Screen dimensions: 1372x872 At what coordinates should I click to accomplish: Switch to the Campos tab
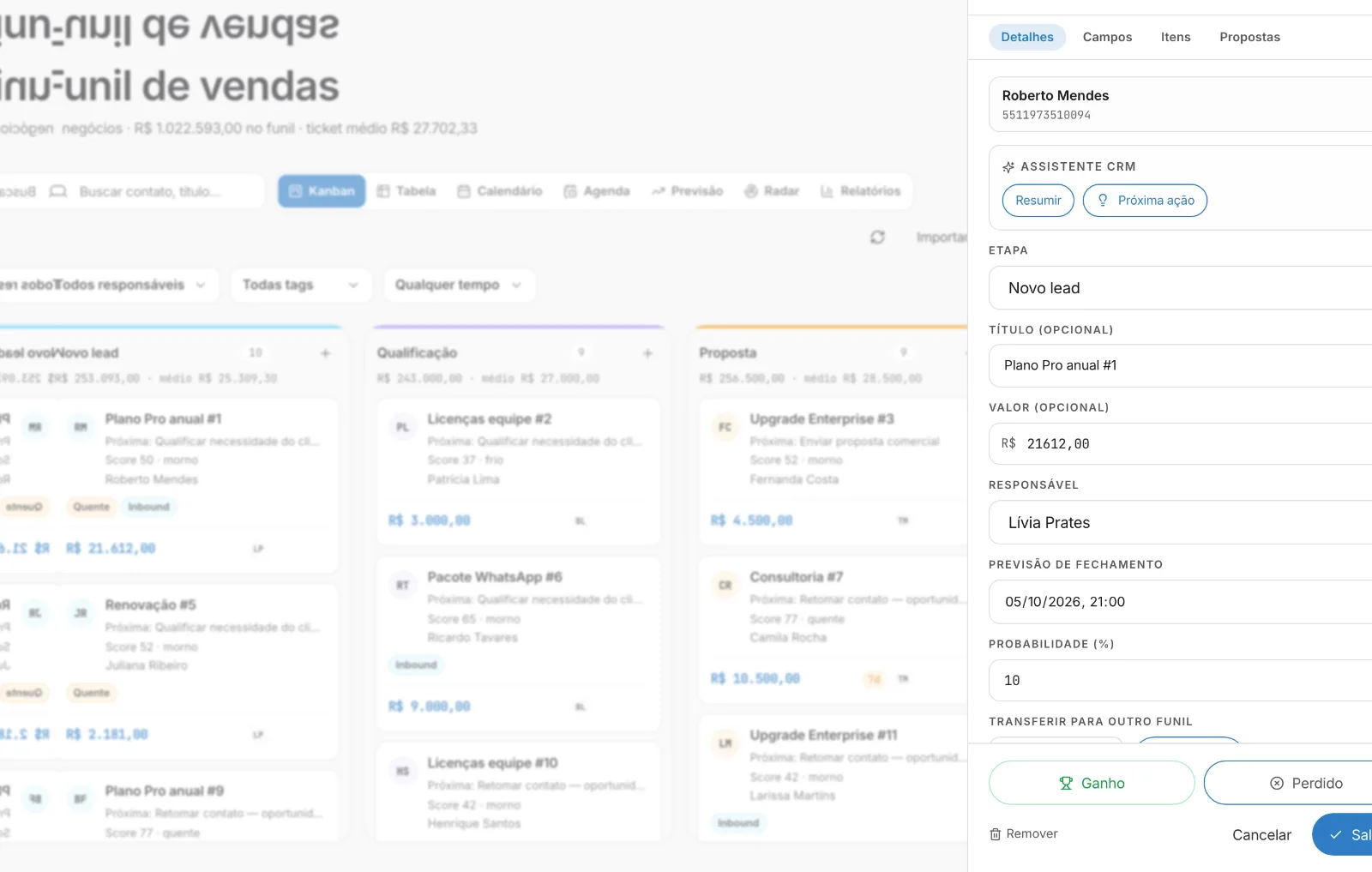pyautogui.click(x=1107, y=37)
